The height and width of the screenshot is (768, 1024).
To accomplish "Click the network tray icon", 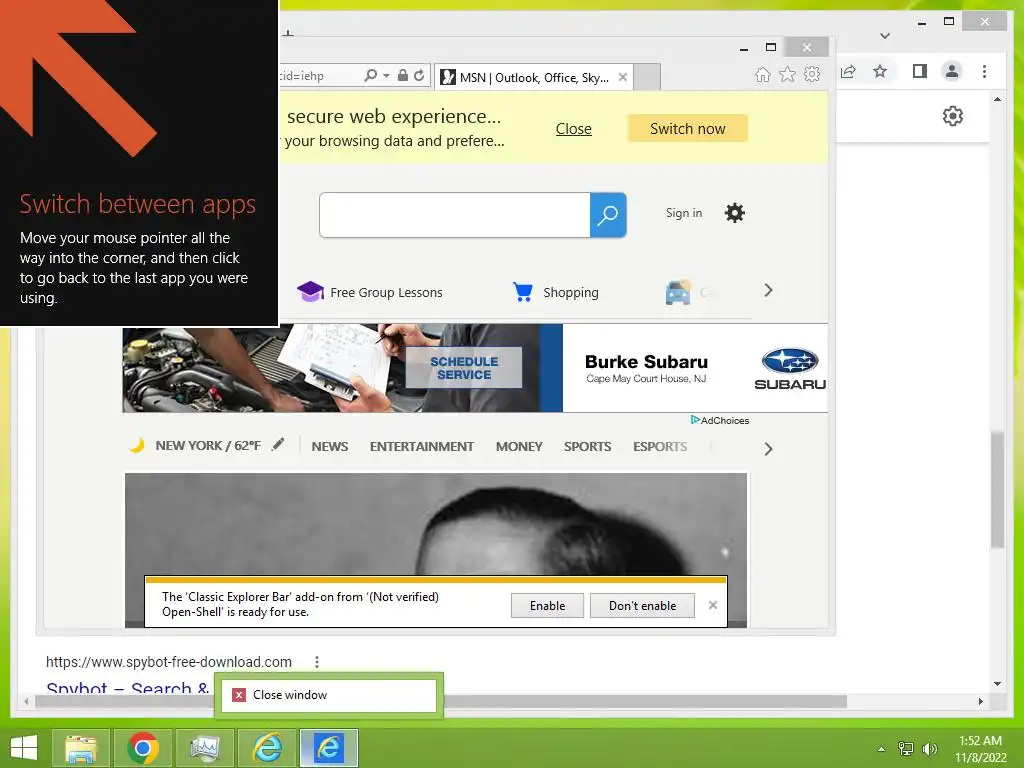I will coord(906,749).
